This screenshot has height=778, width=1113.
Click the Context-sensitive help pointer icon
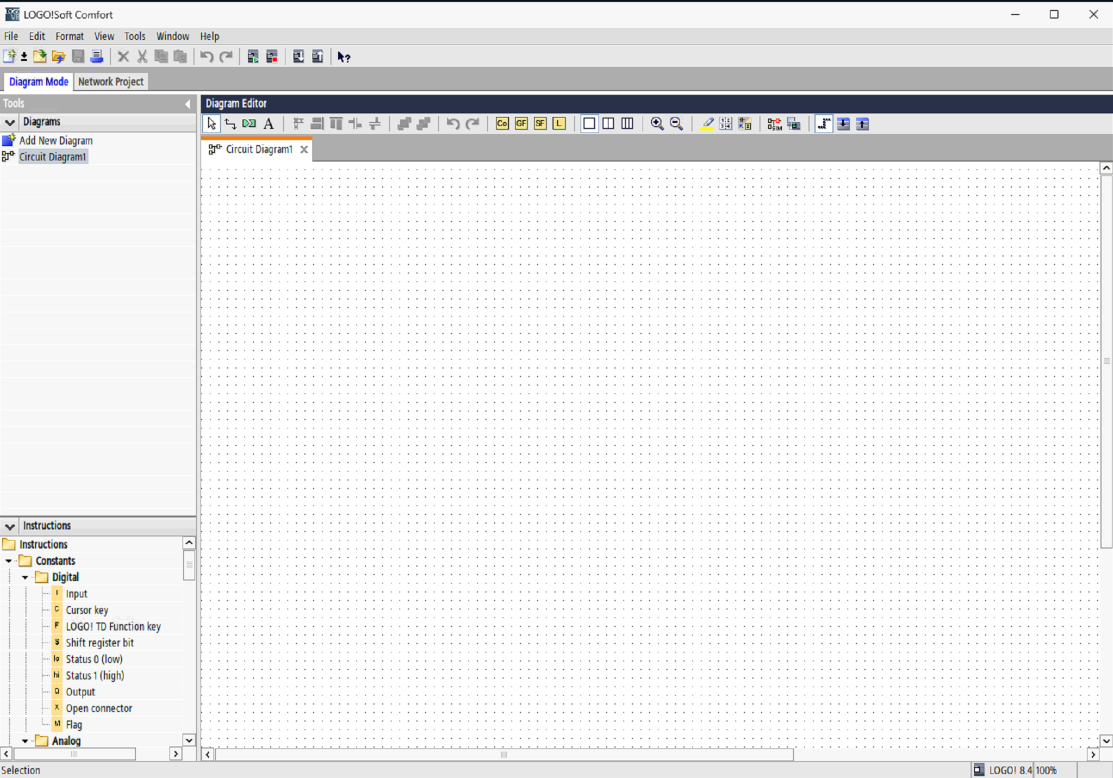tap(344, 57)
